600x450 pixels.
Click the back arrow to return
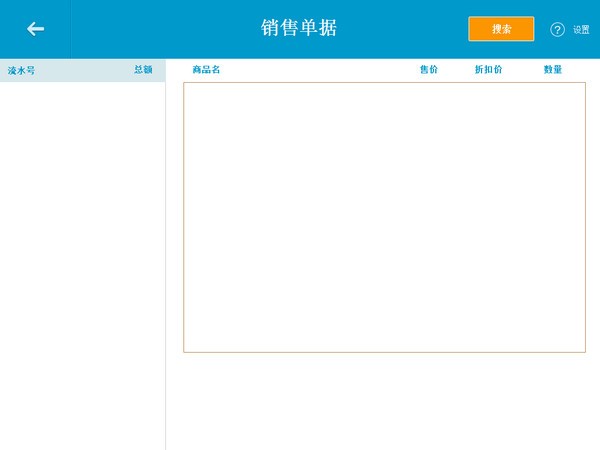(x=35, y=29)
